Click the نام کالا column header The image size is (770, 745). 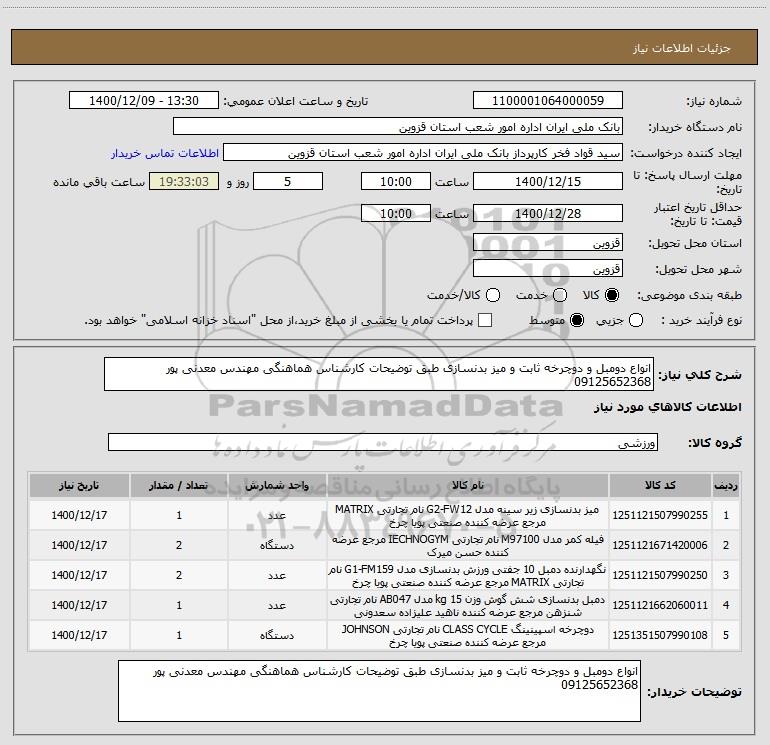click(x=468, y=485)
